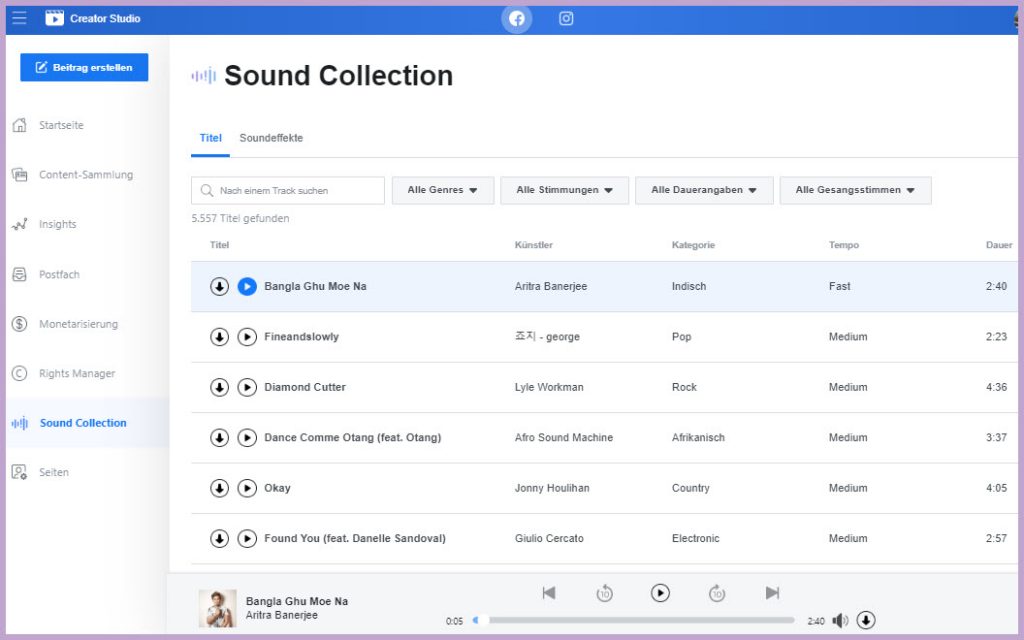Viewport: 1024px width, 640px height.
Task: Click the Tempo column header
Action: [x=844, y=245]
